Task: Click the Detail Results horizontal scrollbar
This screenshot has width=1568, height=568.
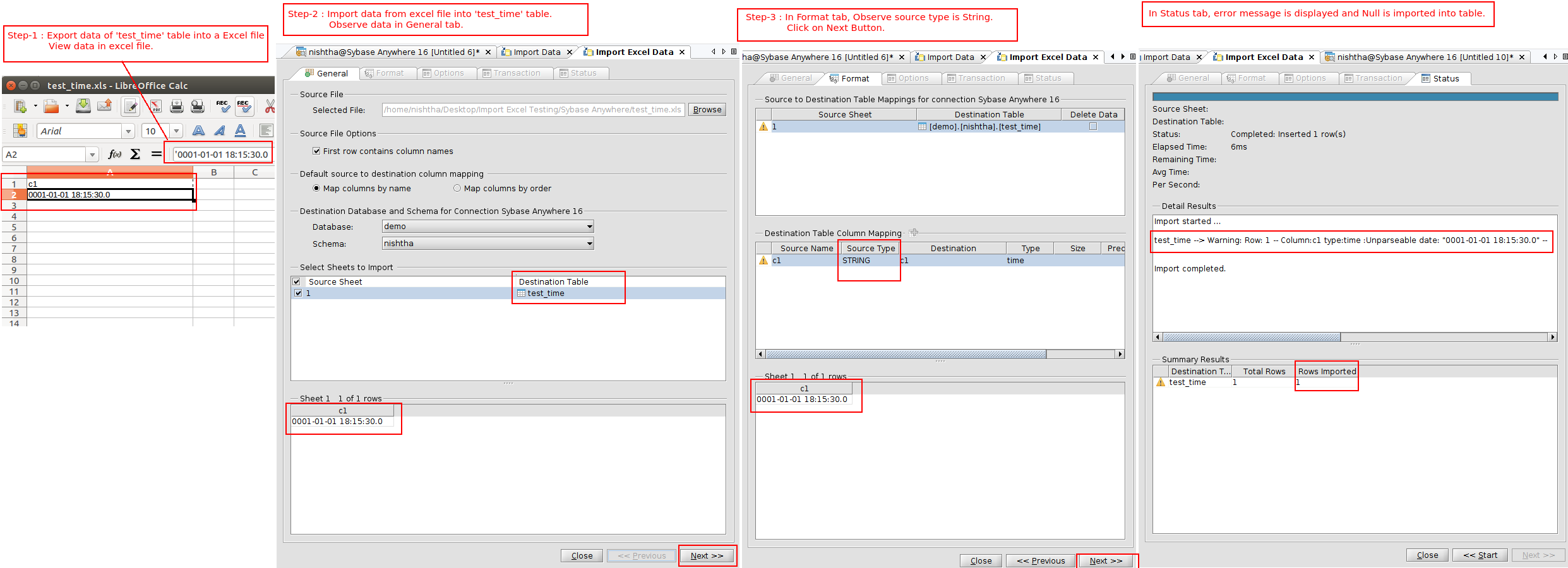Action: point(1252,337)
